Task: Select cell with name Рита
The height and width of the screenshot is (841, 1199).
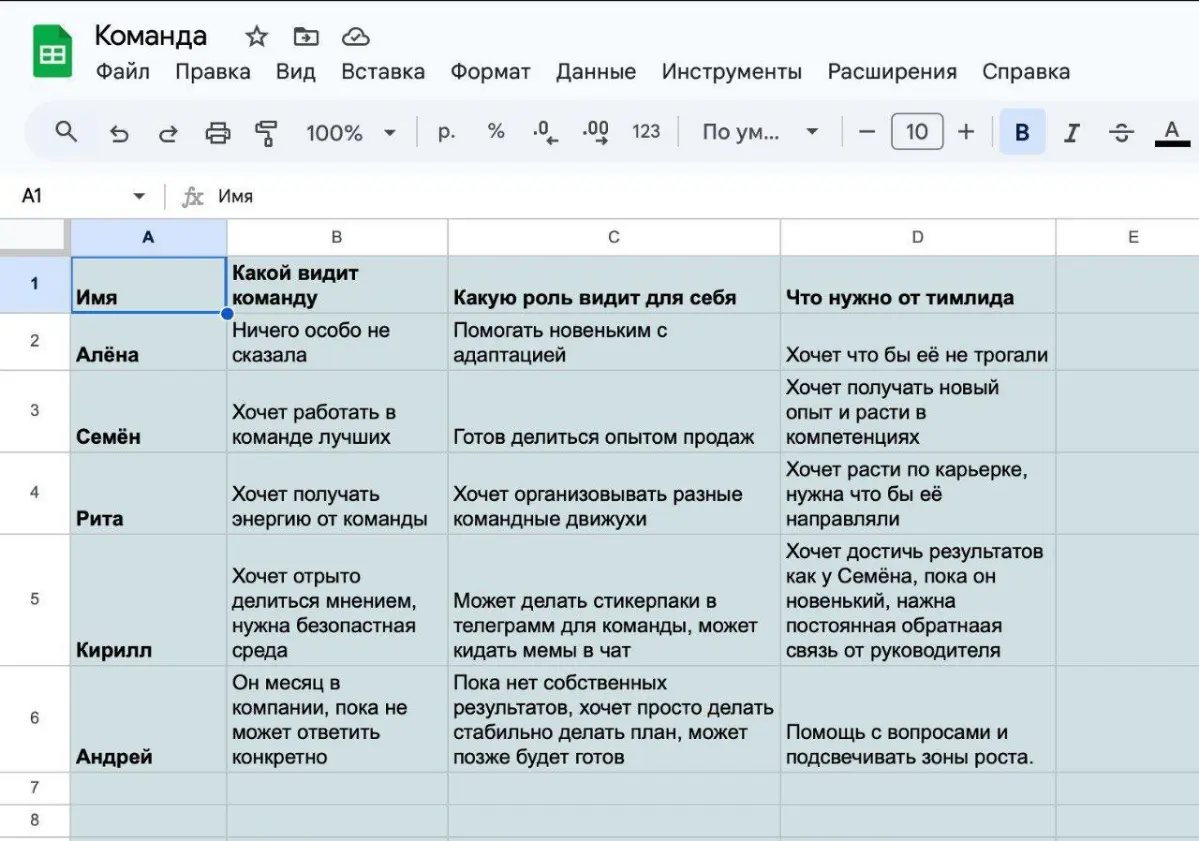Action: [x=148, y=493]
